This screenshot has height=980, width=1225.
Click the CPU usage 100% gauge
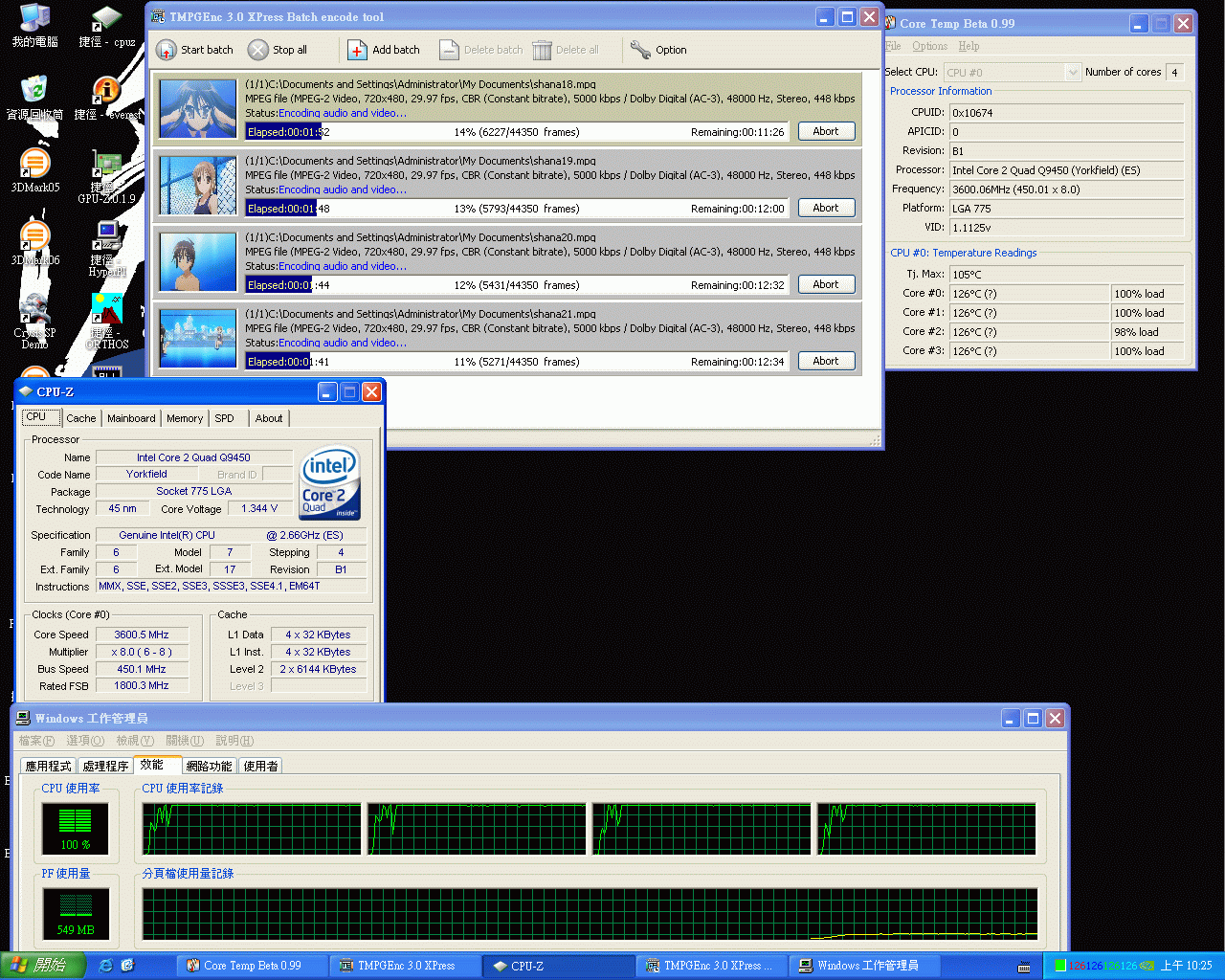[x=76, y=828]
